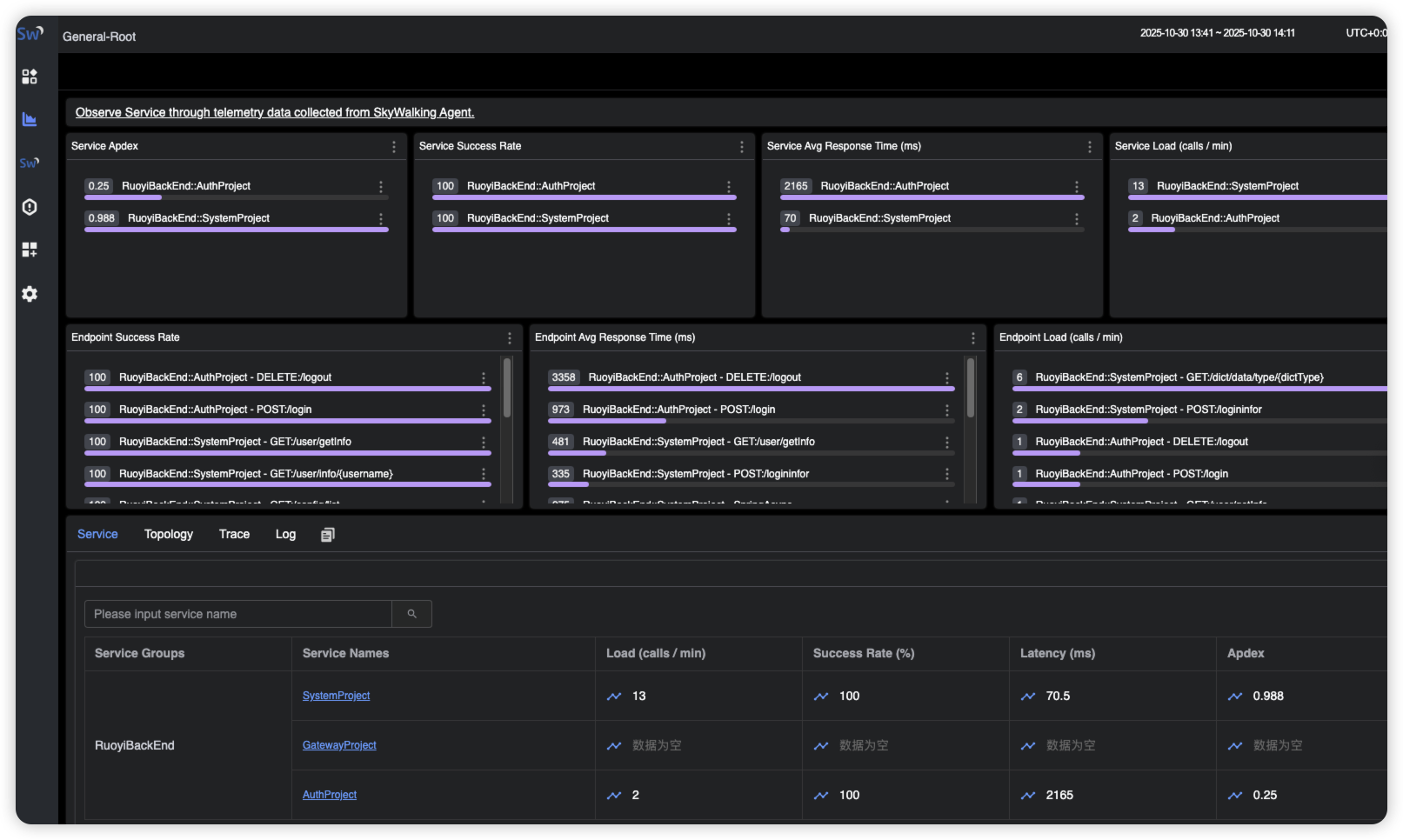1403x840 pixels.
Task: Show trend chart for GatewayProject load
Action: (614, 746)
